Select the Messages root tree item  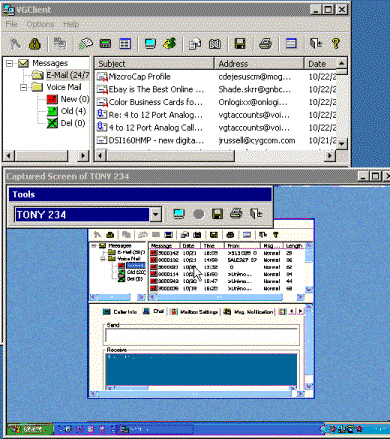click(50, 63)
